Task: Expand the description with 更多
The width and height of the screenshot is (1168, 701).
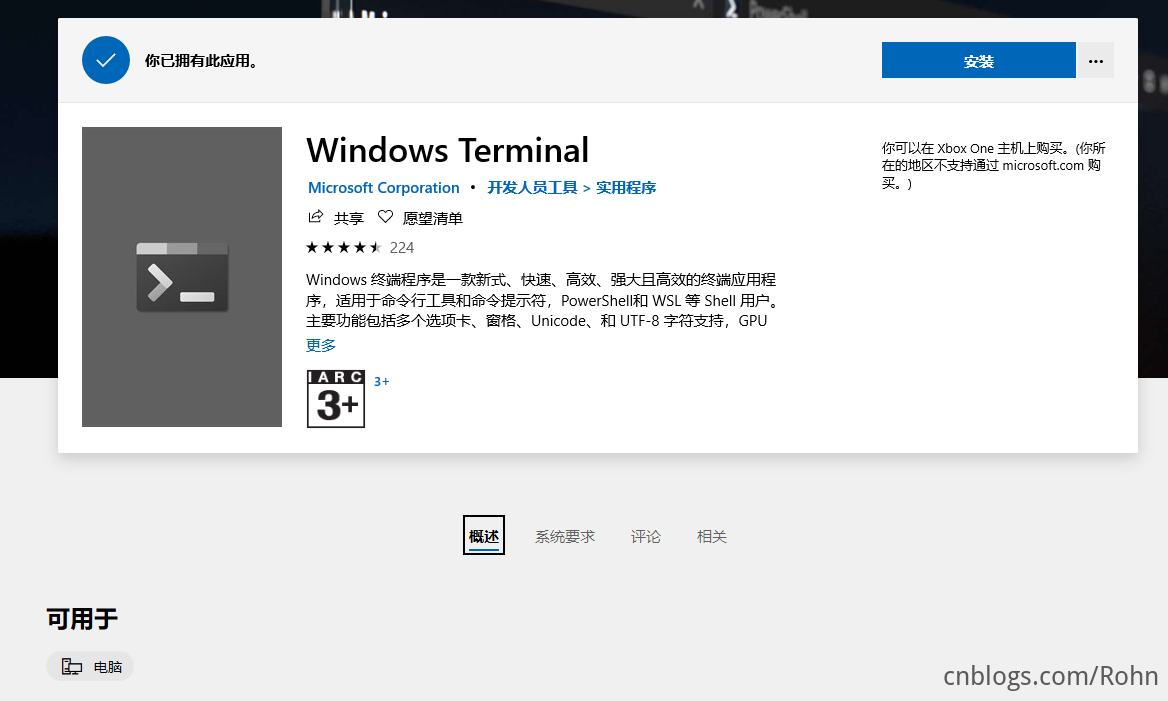Action: (321, 345)
